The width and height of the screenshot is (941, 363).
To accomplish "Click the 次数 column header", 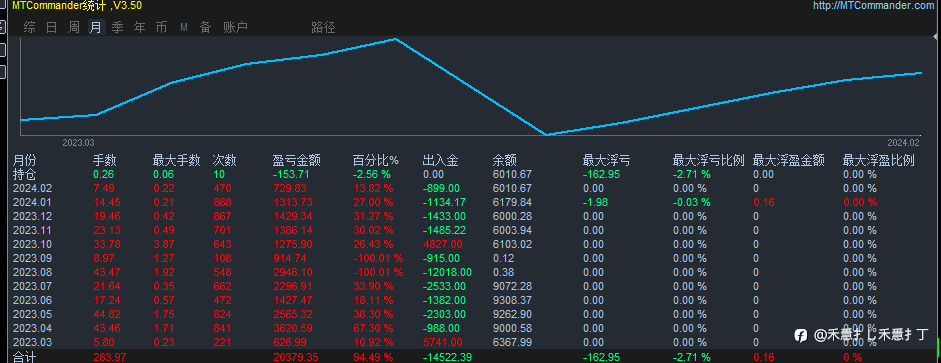I will point(224,160).
